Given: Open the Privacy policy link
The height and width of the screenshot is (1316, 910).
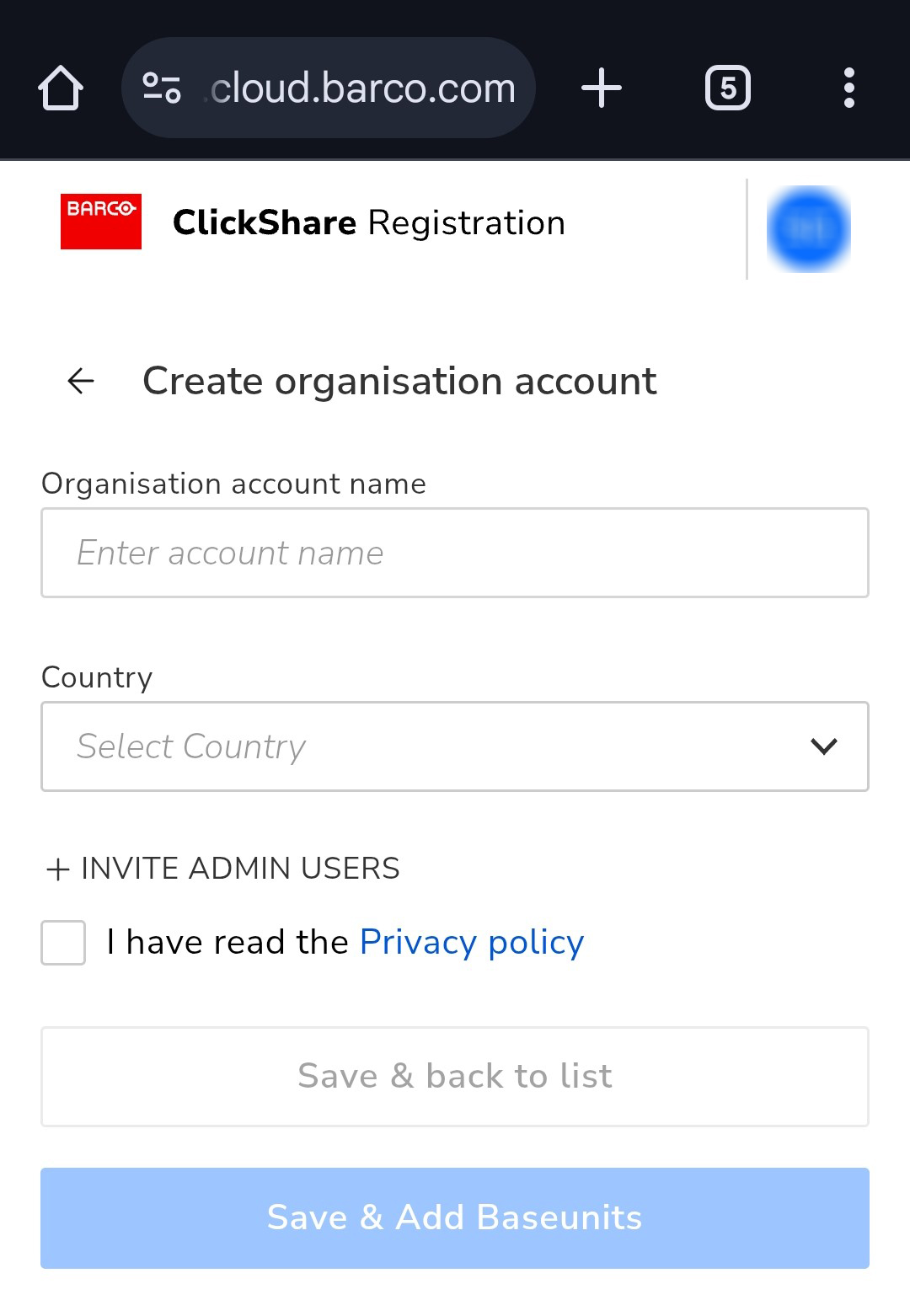Looking at the screenshot, I should (472, 942).
